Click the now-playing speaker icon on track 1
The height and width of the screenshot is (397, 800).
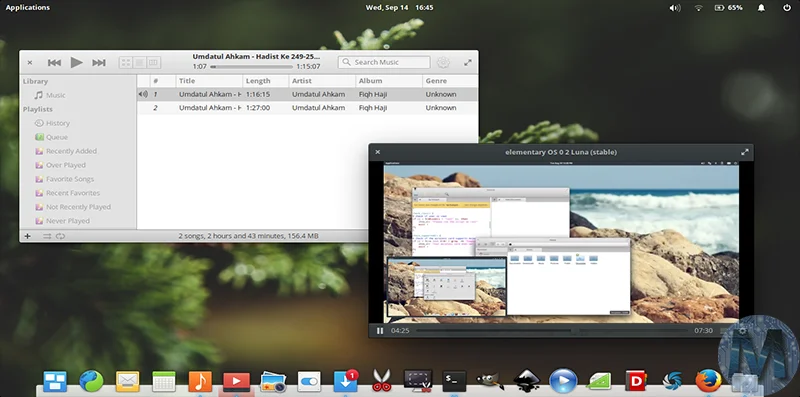tap(143, 94)
